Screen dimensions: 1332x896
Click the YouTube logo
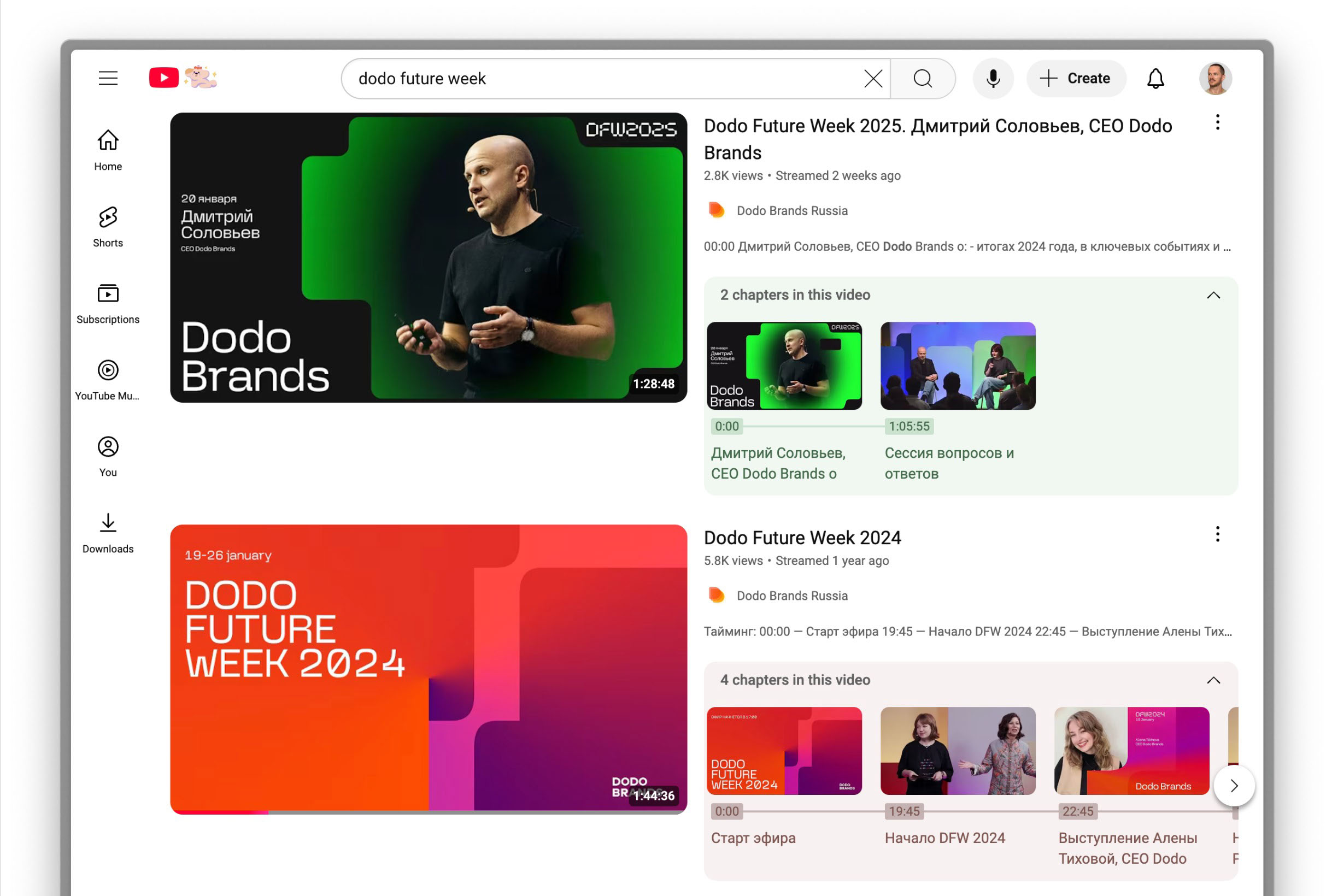pyautogui.click(x=164, y=78)
